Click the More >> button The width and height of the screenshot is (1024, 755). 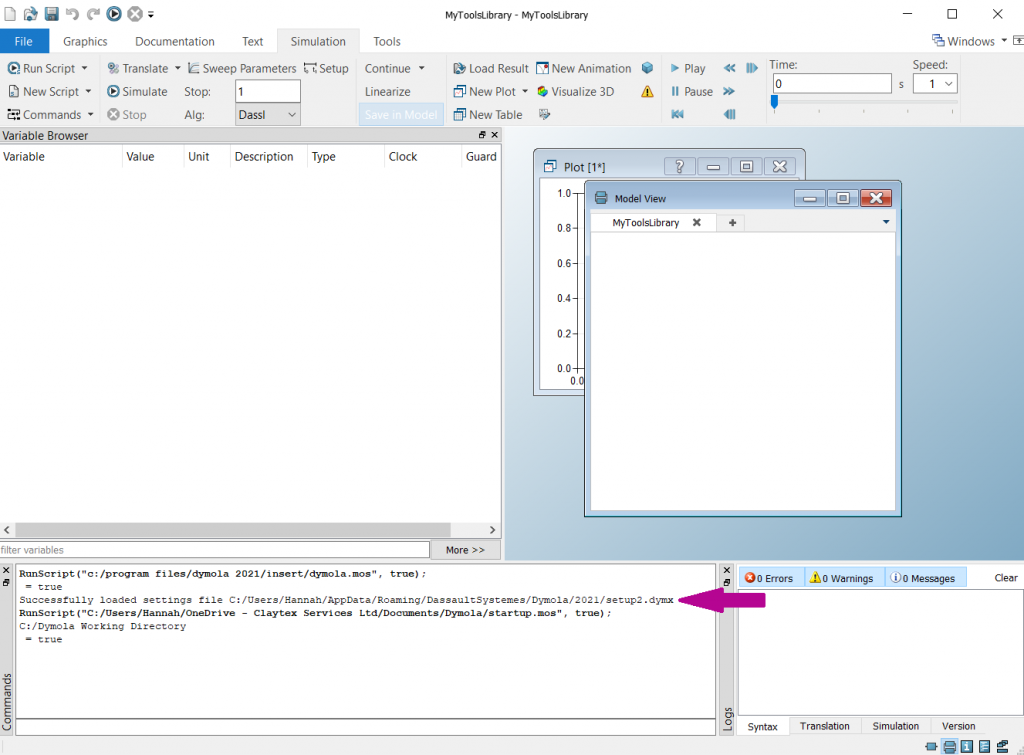tap(465, 550)
